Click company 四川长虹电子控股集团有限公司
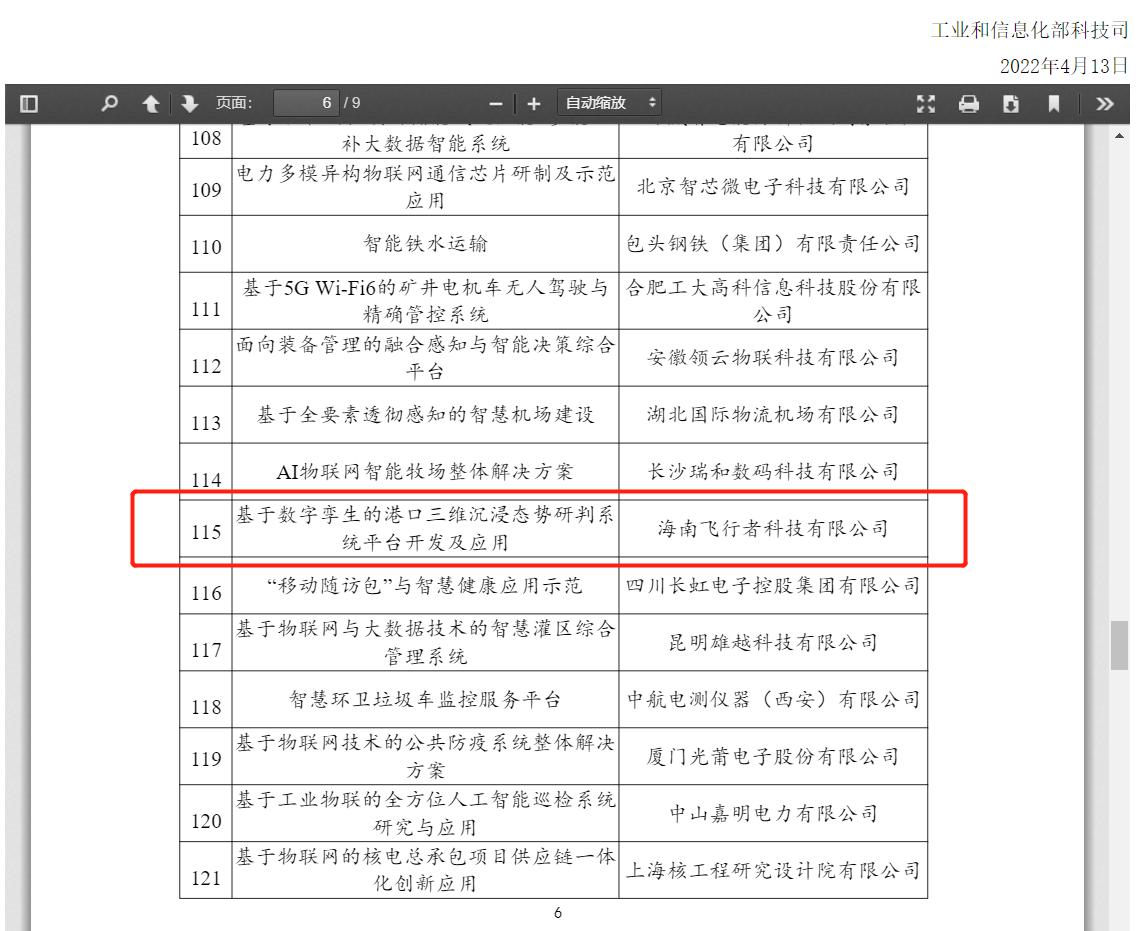The image size is (1141, 931). coord(773,586)
